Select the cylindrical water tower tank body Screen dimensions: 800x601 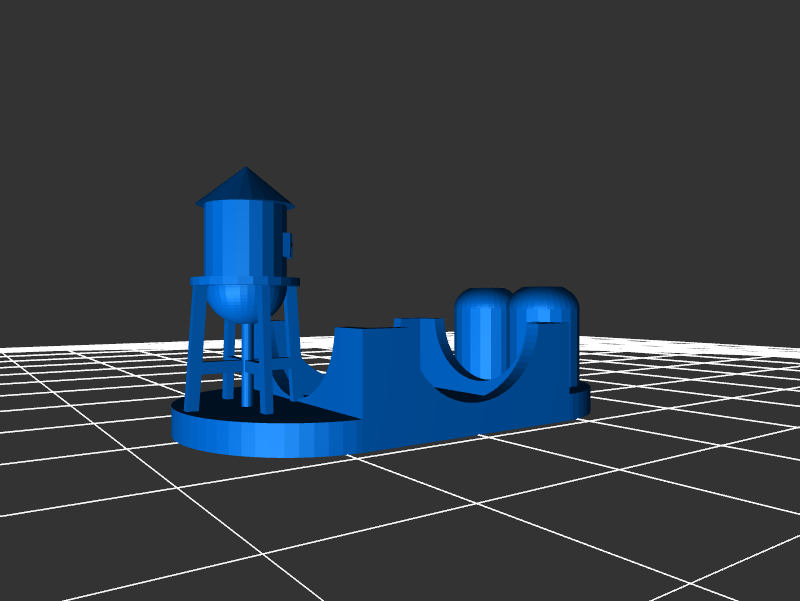tap(240, 240)
